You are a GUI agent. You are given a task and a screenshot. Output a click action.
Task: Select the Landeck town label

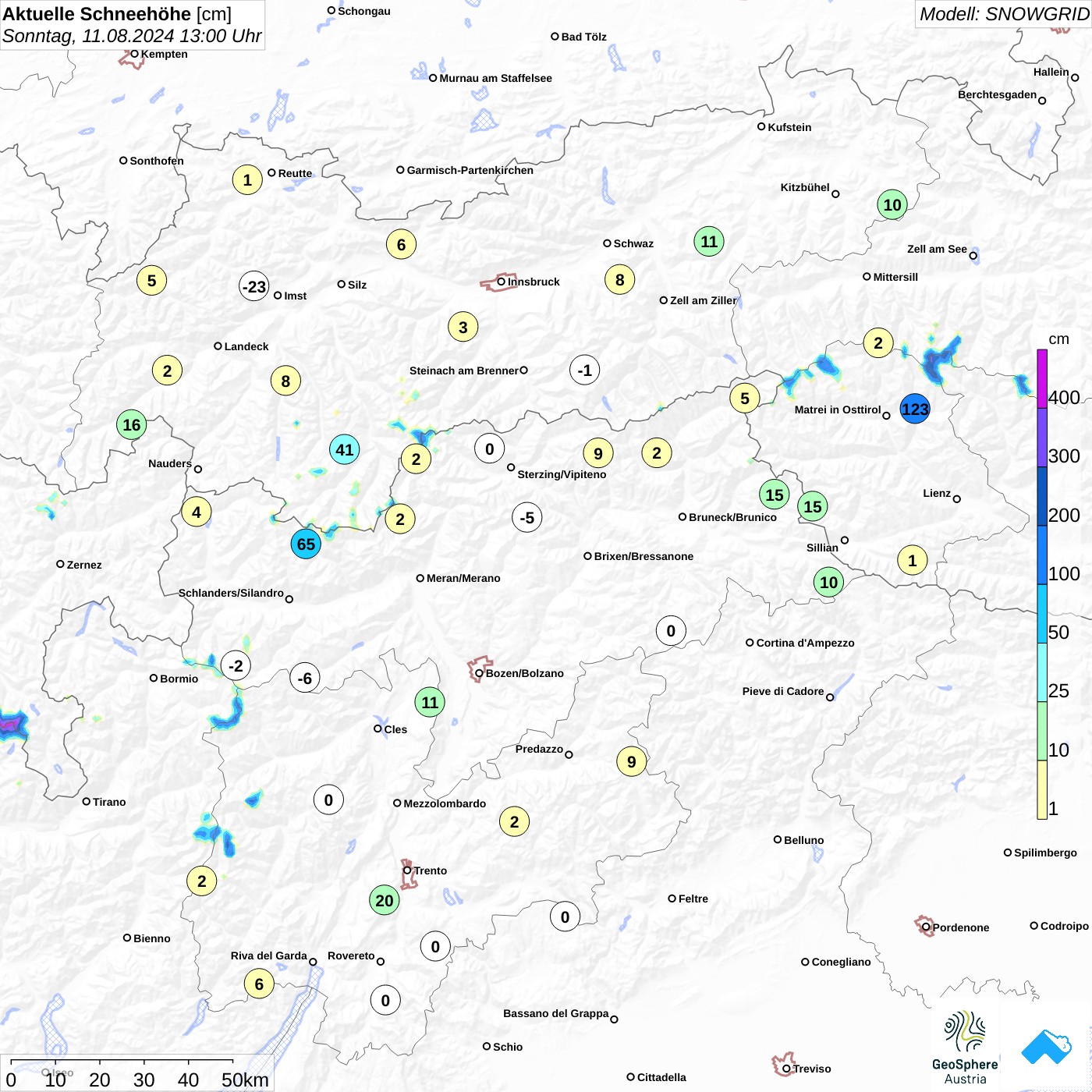246,346
